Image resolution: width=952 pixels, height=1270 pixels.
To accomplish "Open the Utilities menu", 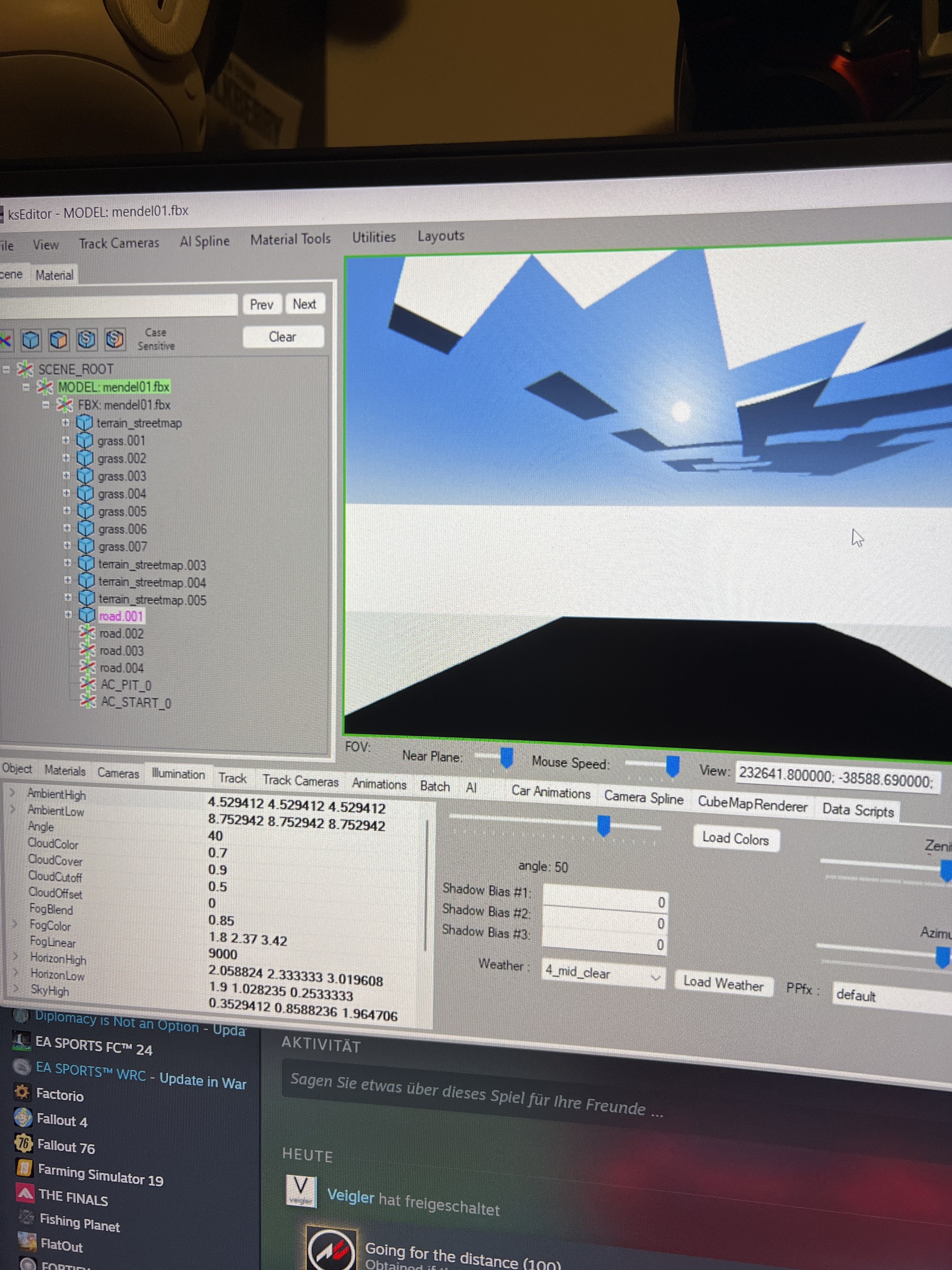I will coord(374,237).
